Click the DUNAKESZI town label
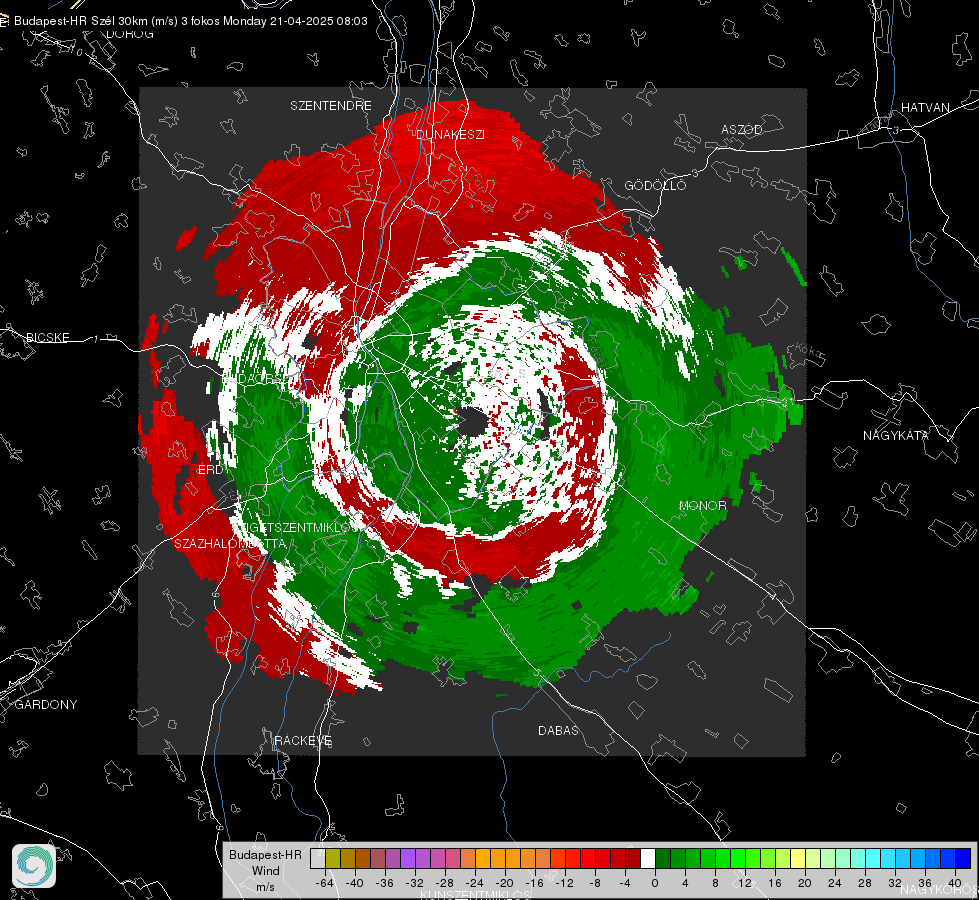The height and width of the screenshot is (900, 979). [450, 134]
